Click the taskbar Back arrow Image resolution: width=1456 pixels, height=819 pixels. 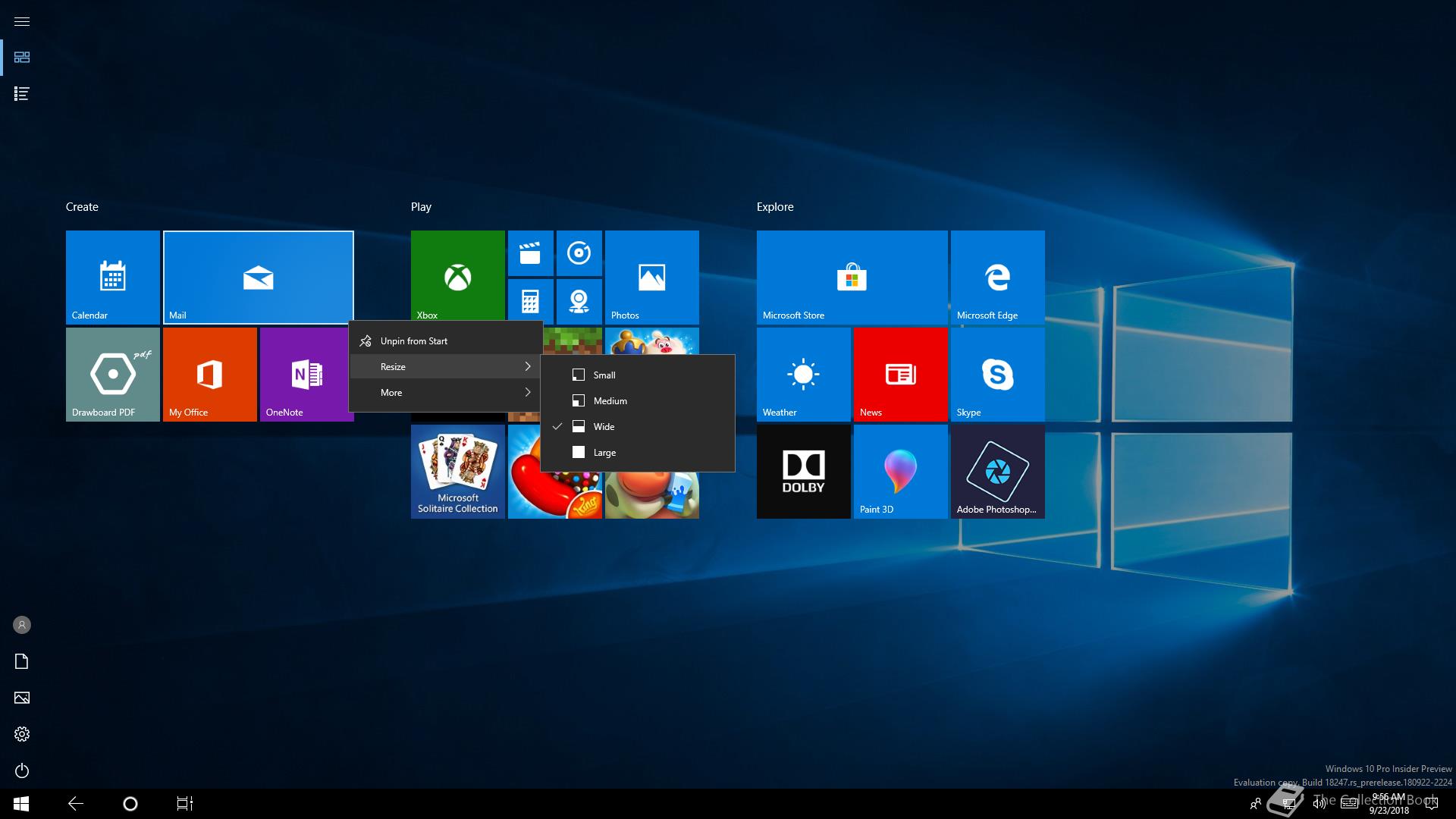click(x=76, y=804)
